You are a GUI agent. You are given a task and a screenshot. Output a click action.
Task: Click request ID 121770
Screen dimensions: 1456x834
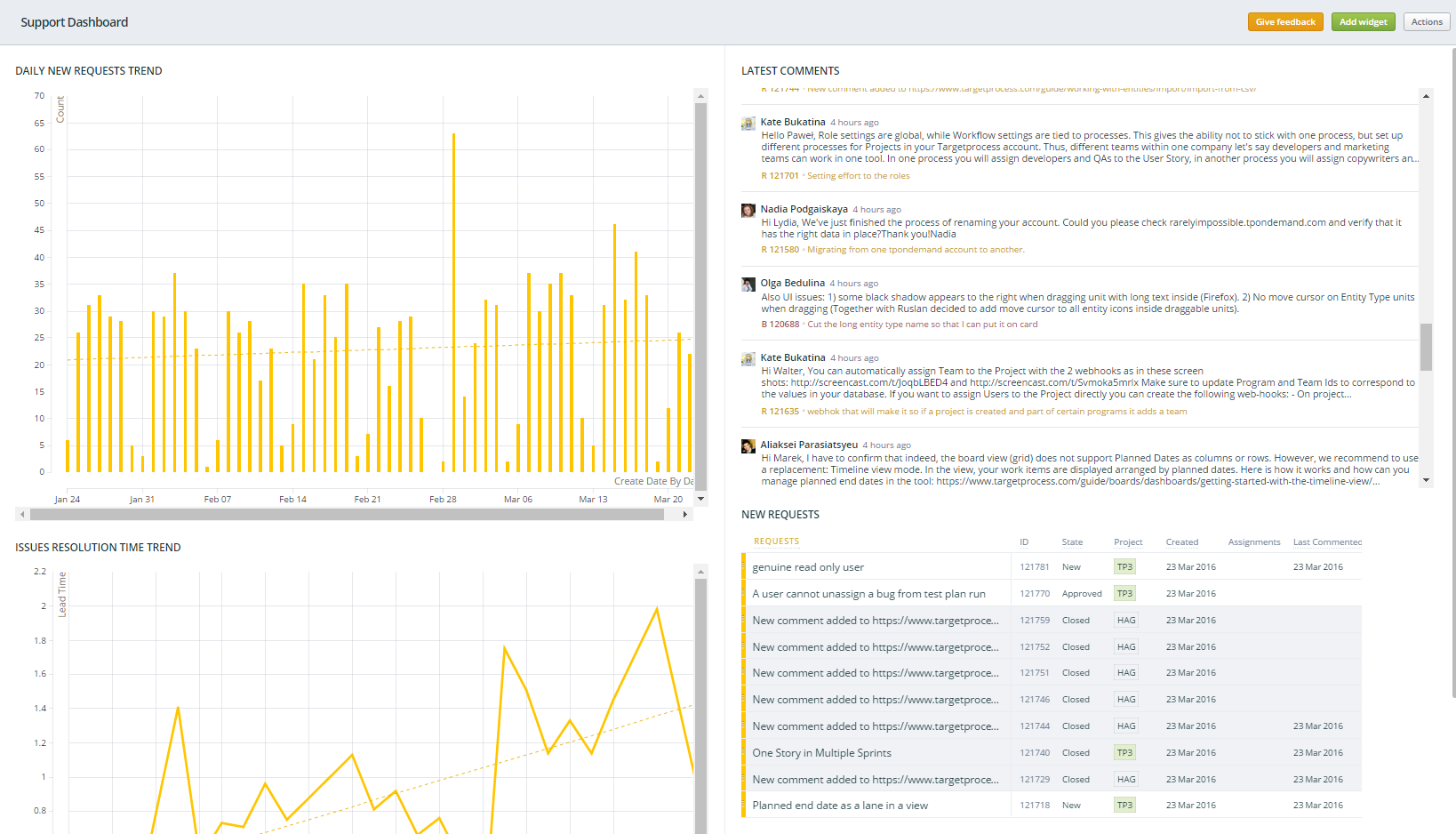point(1035,594)
